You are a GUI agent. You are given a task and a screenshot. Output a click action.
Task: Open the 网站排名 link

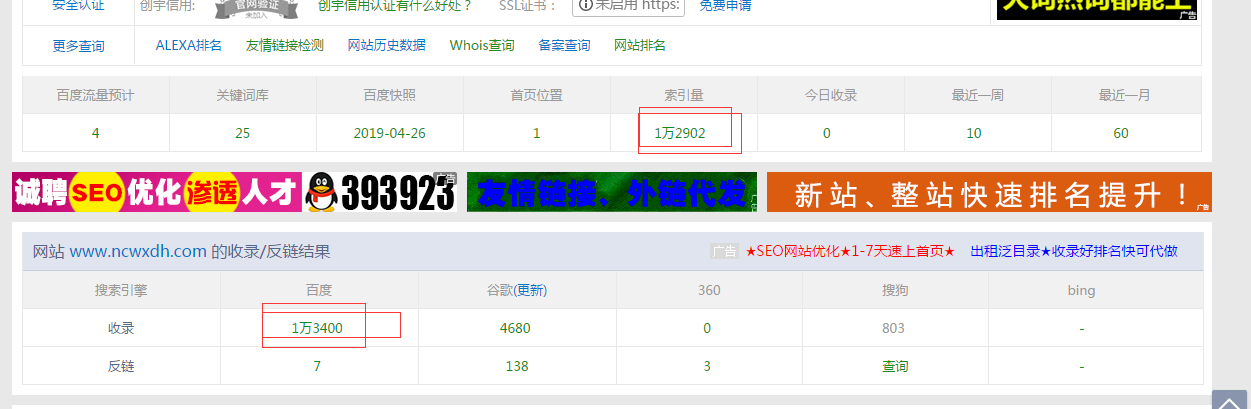pos(640,45)
